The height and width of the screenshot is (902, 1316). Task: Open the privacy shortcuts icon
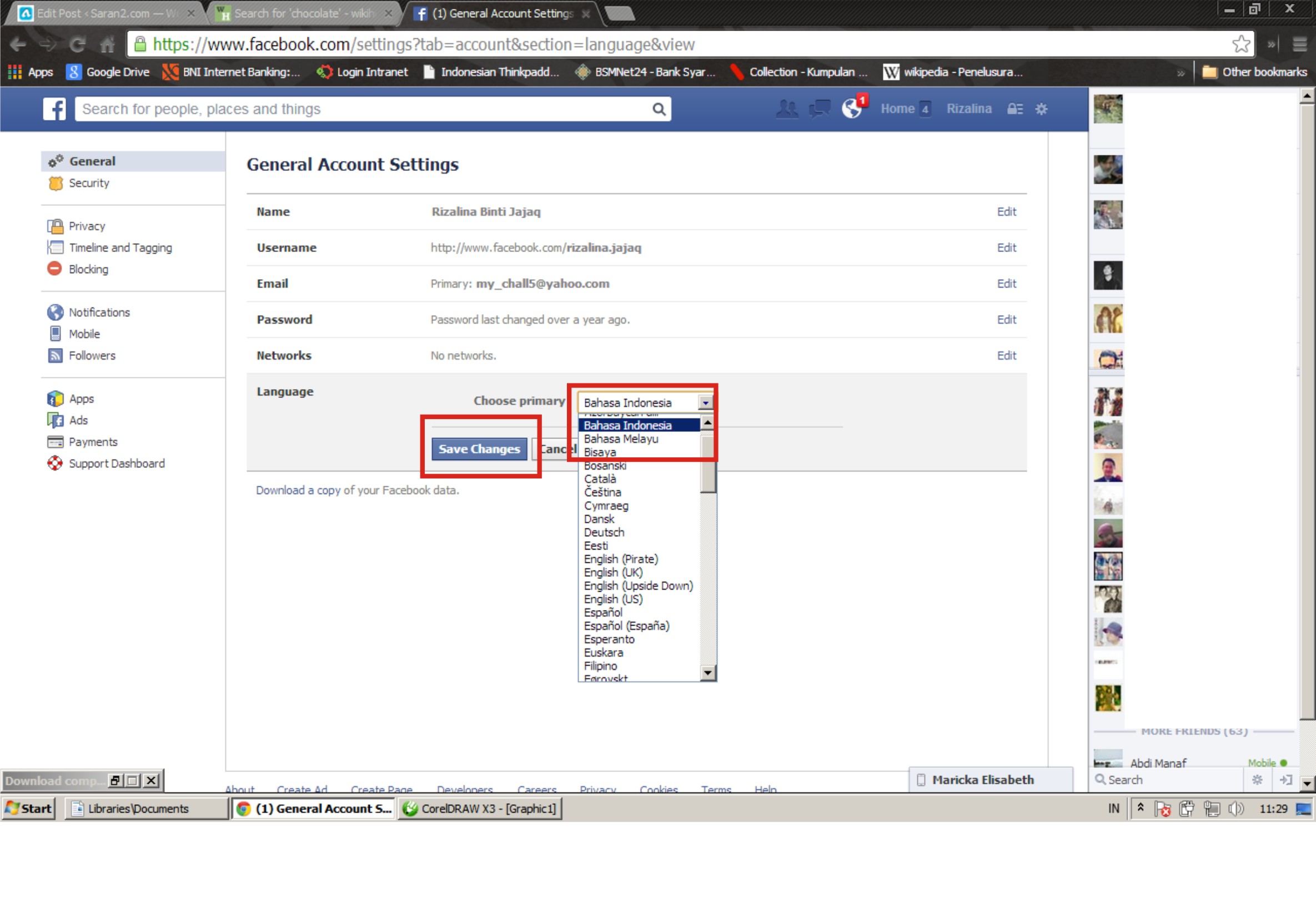(x=1014, y=109)
